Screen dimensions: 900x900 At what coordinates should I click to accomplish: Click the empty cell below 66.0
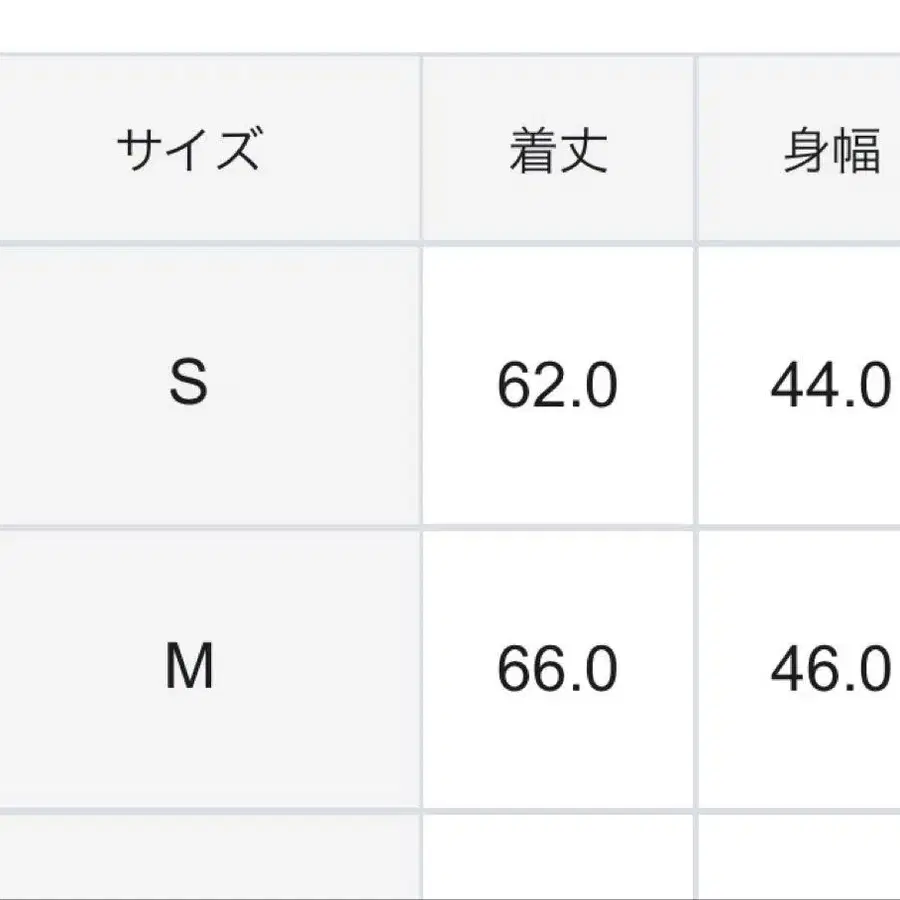pos(557,858)
